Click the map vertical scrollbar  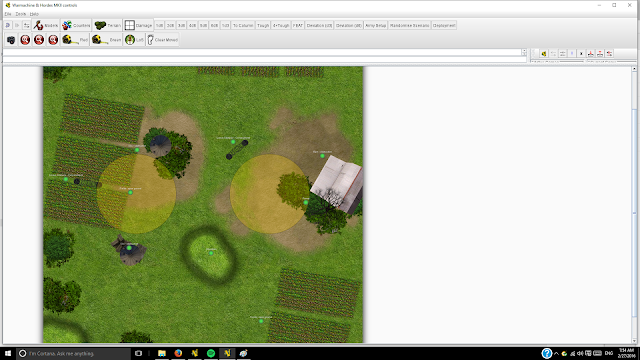[x=634, y=204]
